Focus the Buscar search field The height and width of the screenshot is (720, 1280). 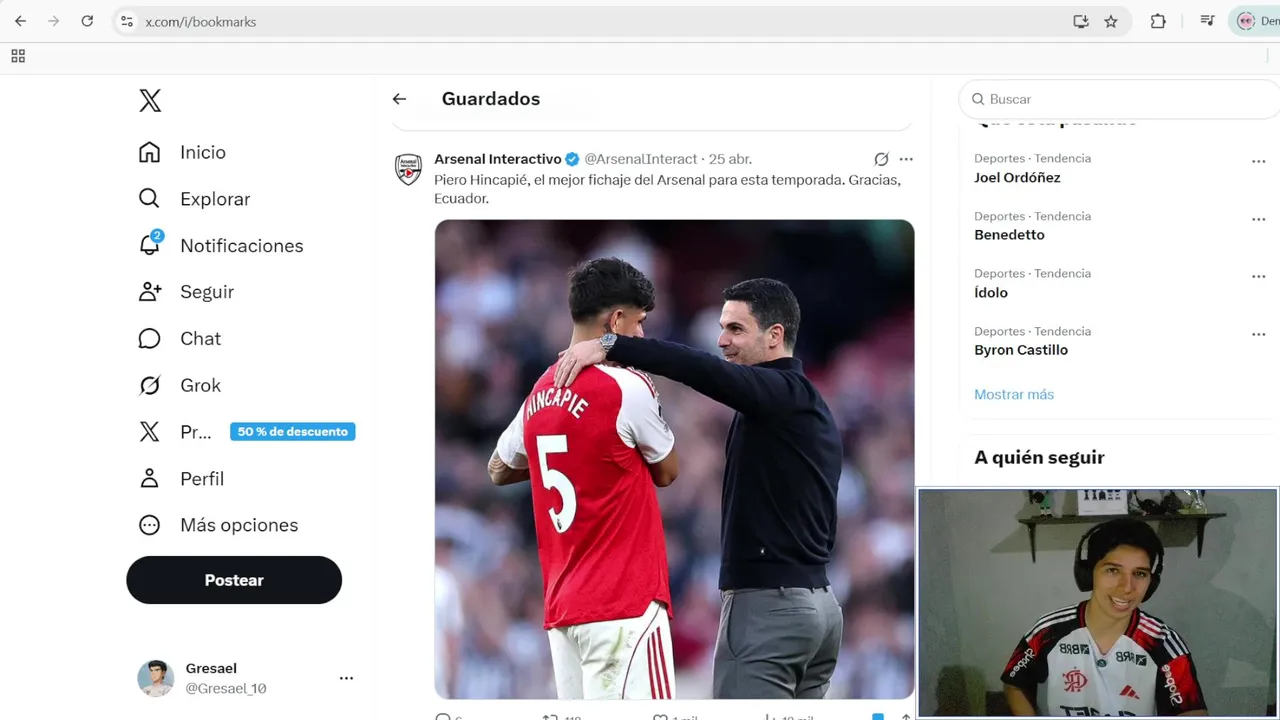pos(1120,99)
